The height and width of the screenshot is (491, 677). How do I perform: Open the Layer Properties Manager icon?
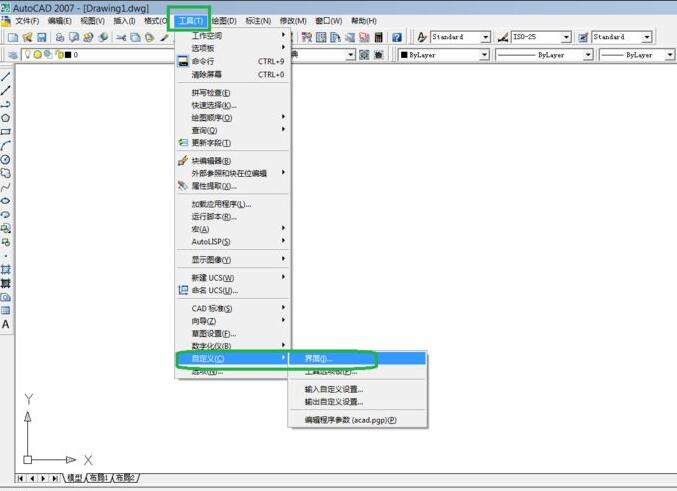pyautogui.click(x=13, y=55)
